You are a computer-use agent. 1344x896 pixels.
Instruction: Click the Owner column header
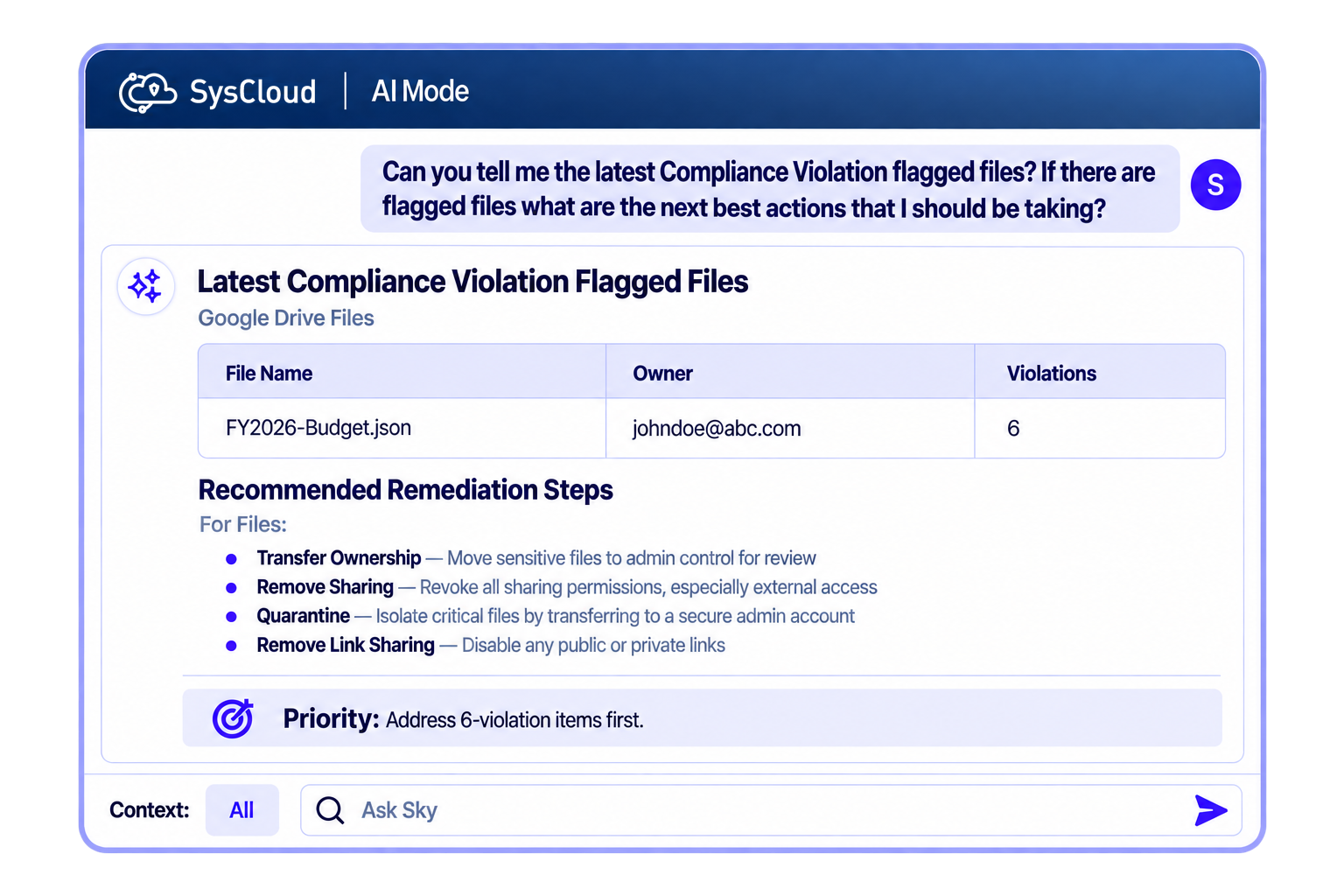(662, 374)
